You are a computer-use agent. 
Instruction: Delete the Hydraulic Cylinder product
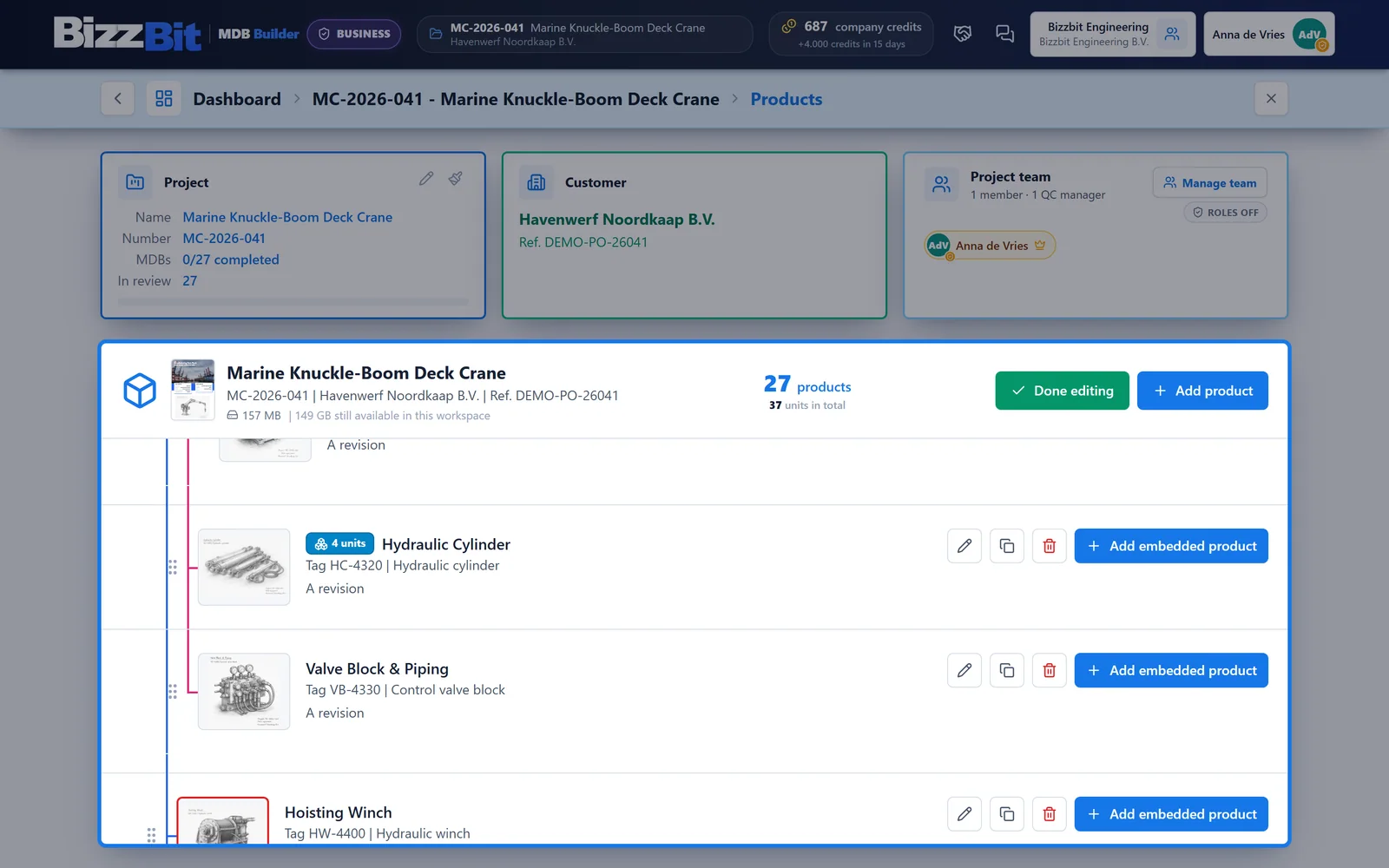pos(1050,546)
